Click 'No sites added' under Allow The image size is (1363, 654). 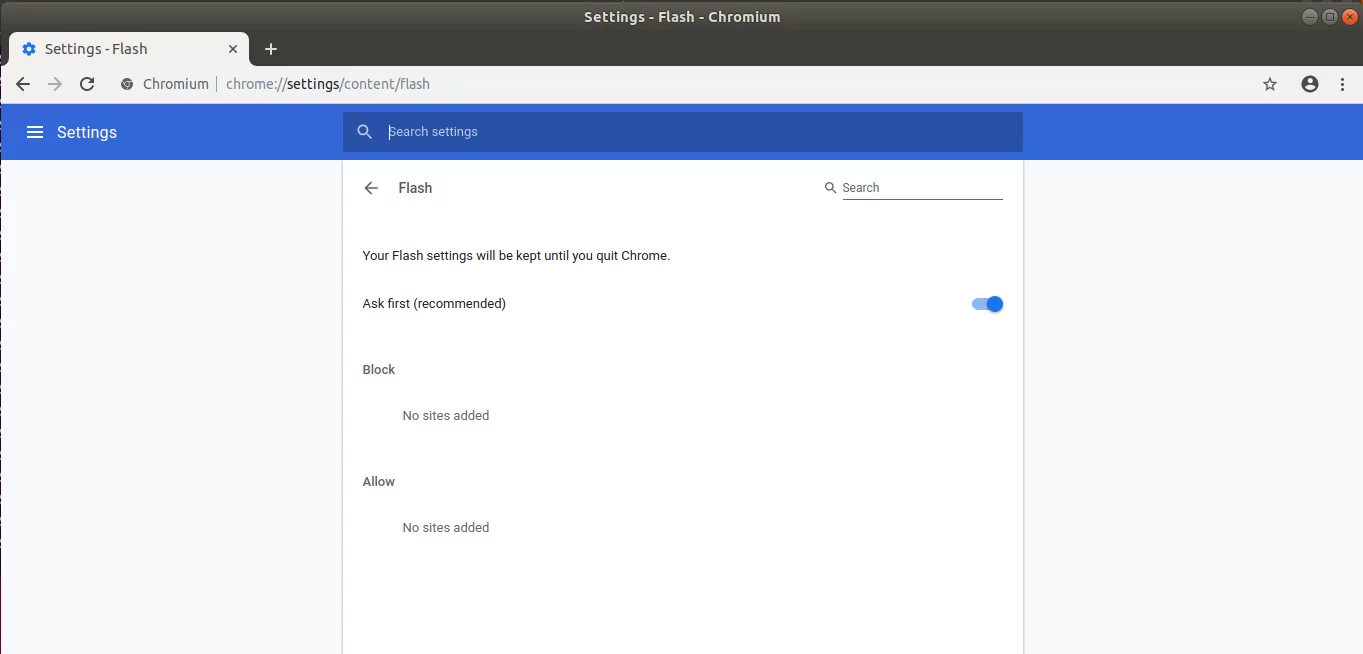(x=446, y=528)
